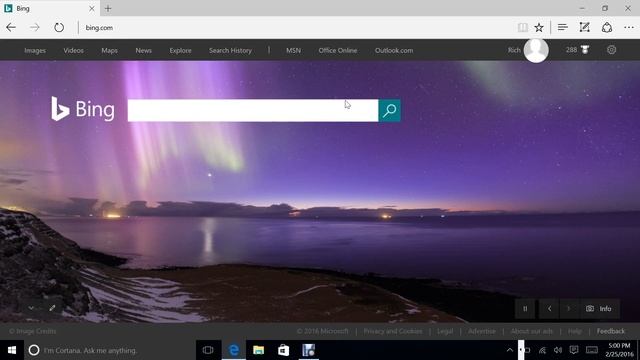Image resolution: width=640 pixels, height=360 pixels.
Task: Add page to favorites star
Action: click(x=539, y=27)
